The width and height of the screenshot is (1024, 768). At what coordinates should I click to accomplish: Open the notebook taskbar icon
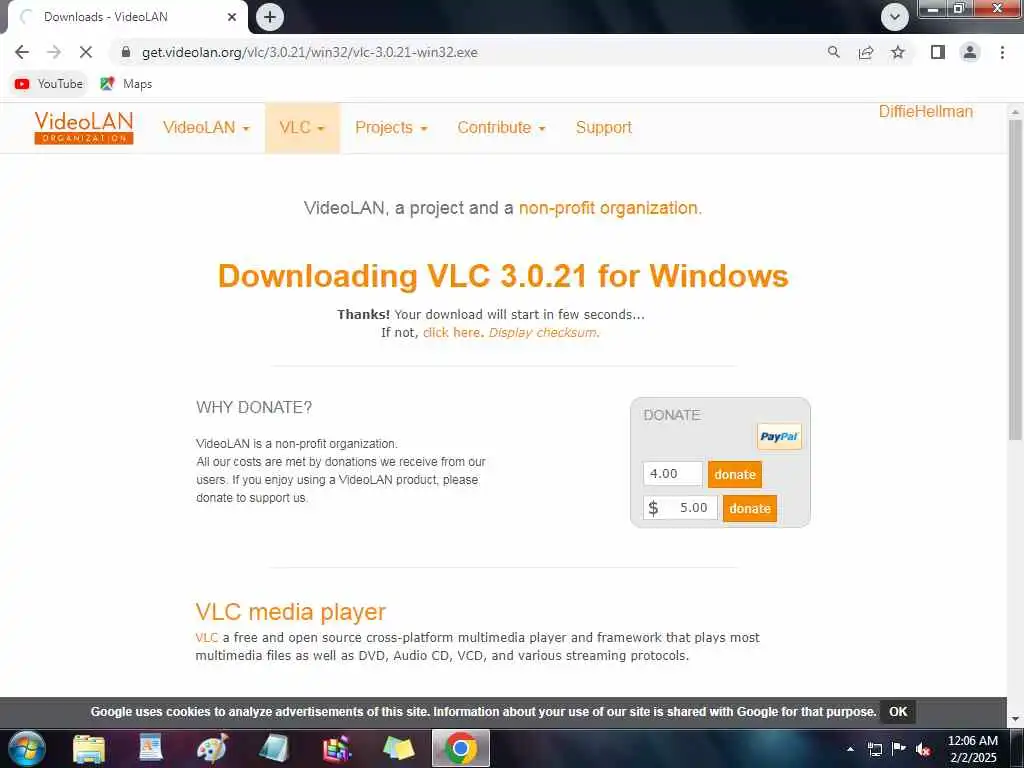(274, 748)
